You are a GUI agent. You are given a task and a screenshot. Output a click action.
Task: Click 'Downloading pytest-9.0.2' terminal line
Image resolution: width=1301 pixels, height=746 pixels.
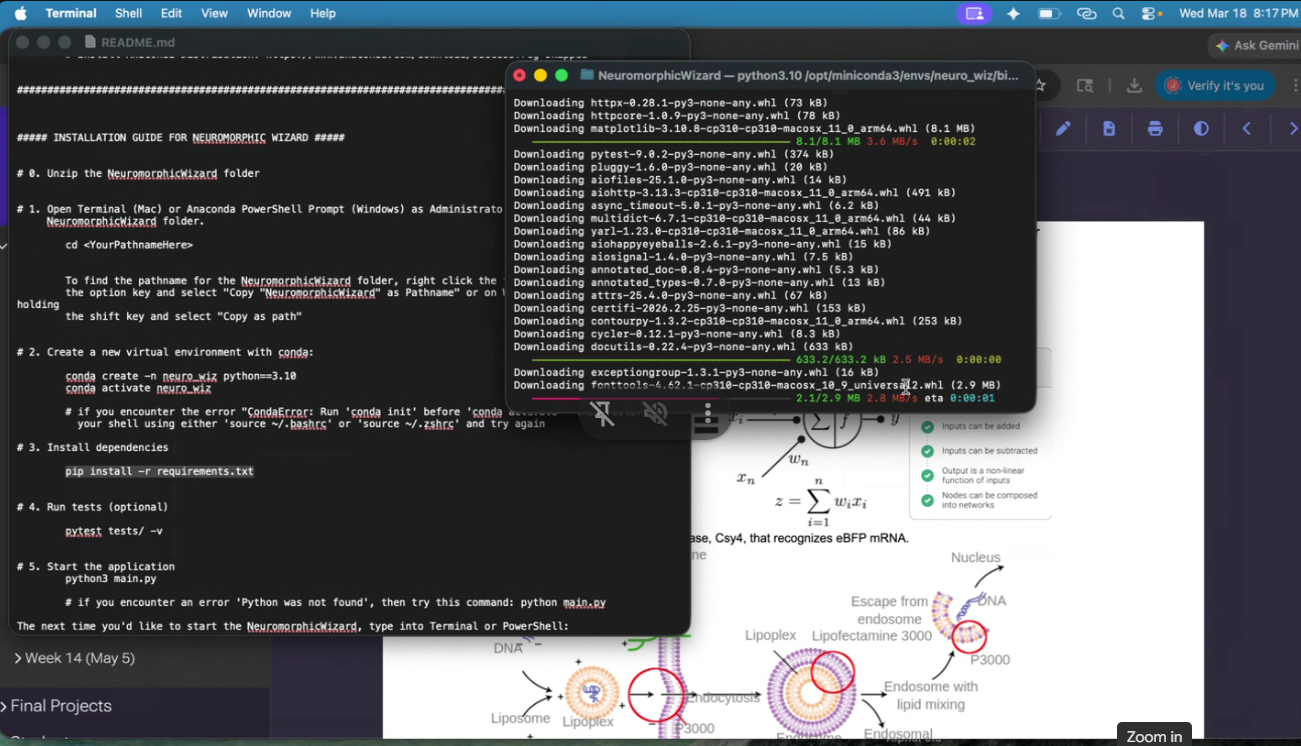(673, 154)
